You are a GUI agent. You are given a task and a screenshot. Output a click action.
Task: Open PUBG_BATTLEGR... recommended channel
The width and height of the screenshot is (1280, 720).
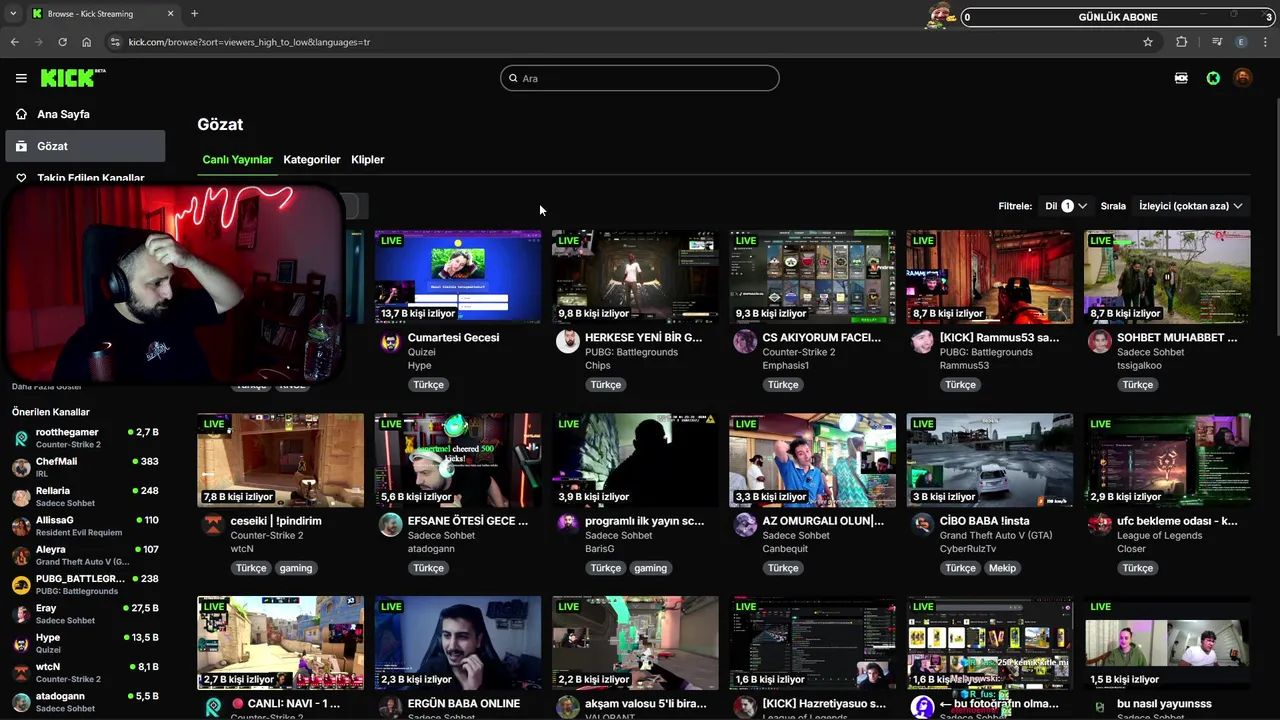coord(85,584)
